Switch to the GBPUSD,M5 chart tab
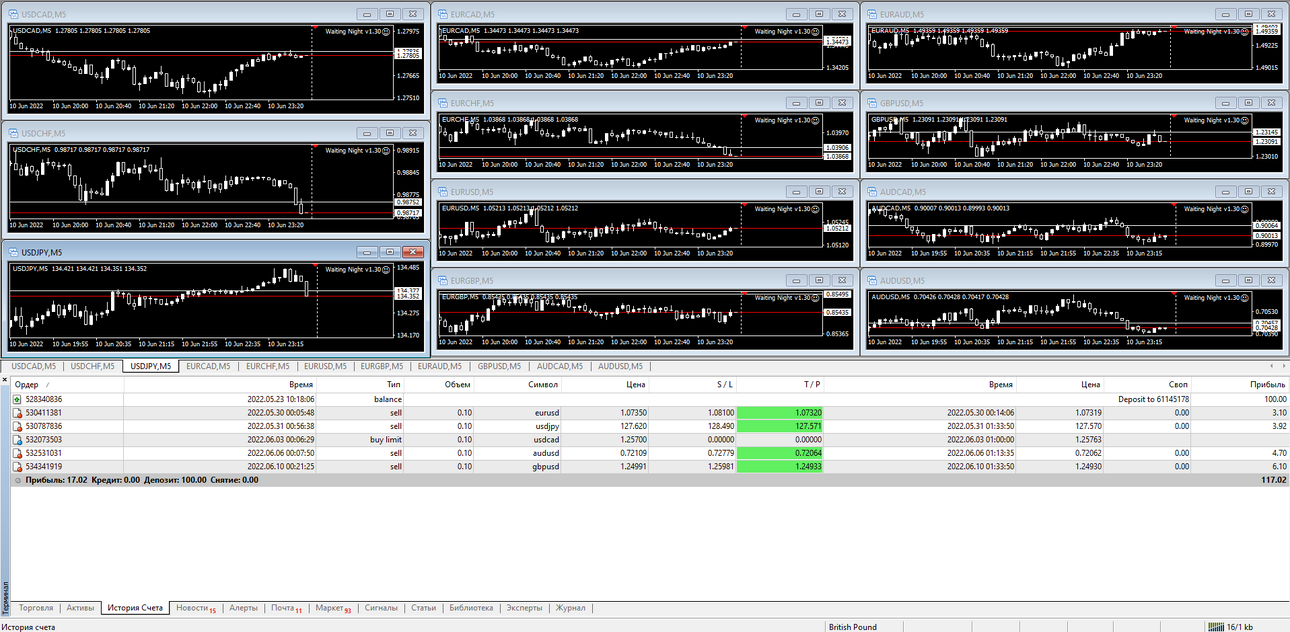The width and height of the screenshot is (1290, 632). 499,366
